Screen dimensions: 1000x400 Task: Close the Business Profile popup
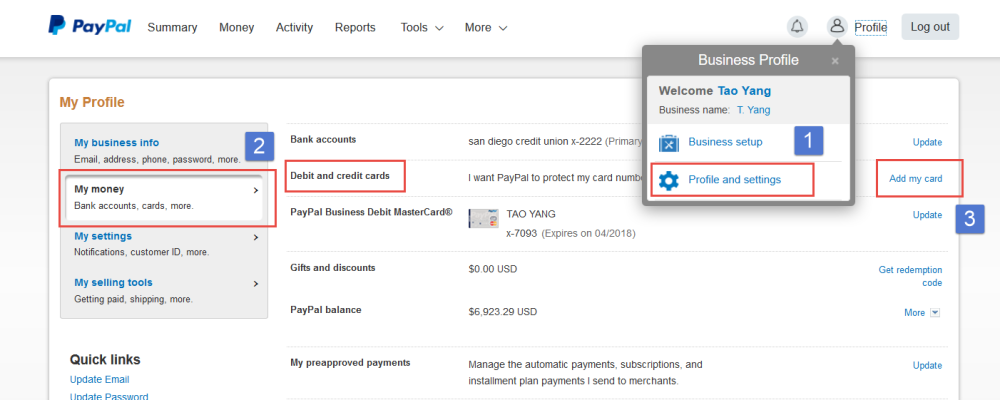point(835,61)
